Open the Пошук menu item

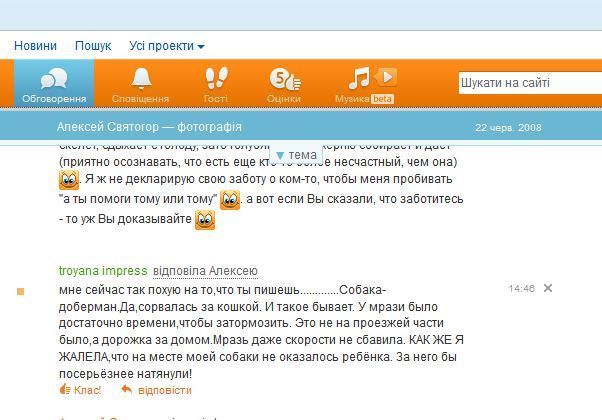93,46
